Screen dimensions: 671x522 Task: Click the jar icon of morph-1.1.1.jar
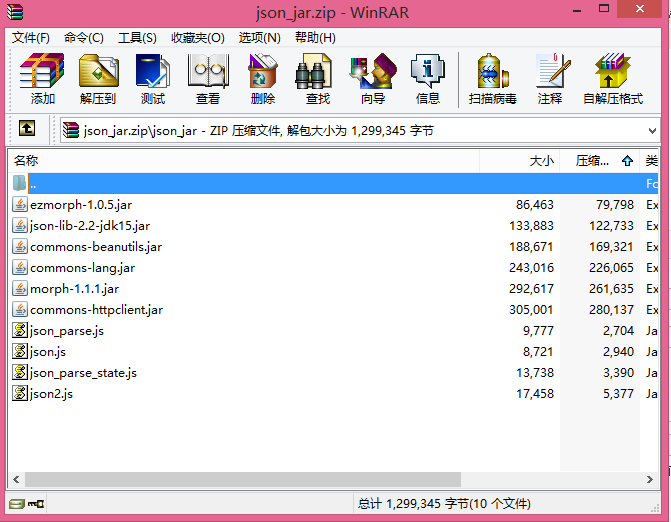pyautogui.click(x=20, y=288)
